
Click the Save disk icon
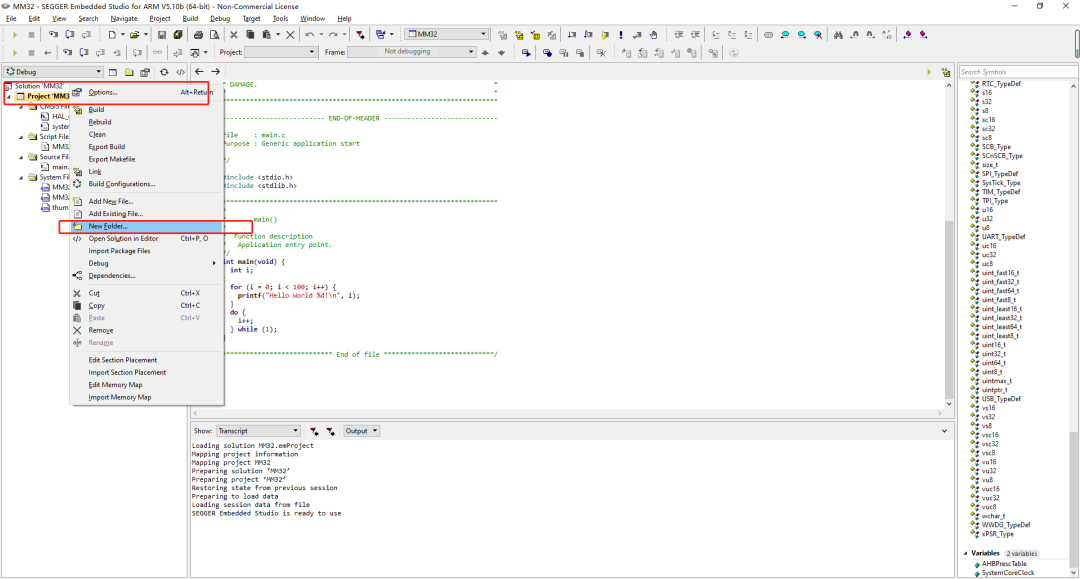point(162,34)
